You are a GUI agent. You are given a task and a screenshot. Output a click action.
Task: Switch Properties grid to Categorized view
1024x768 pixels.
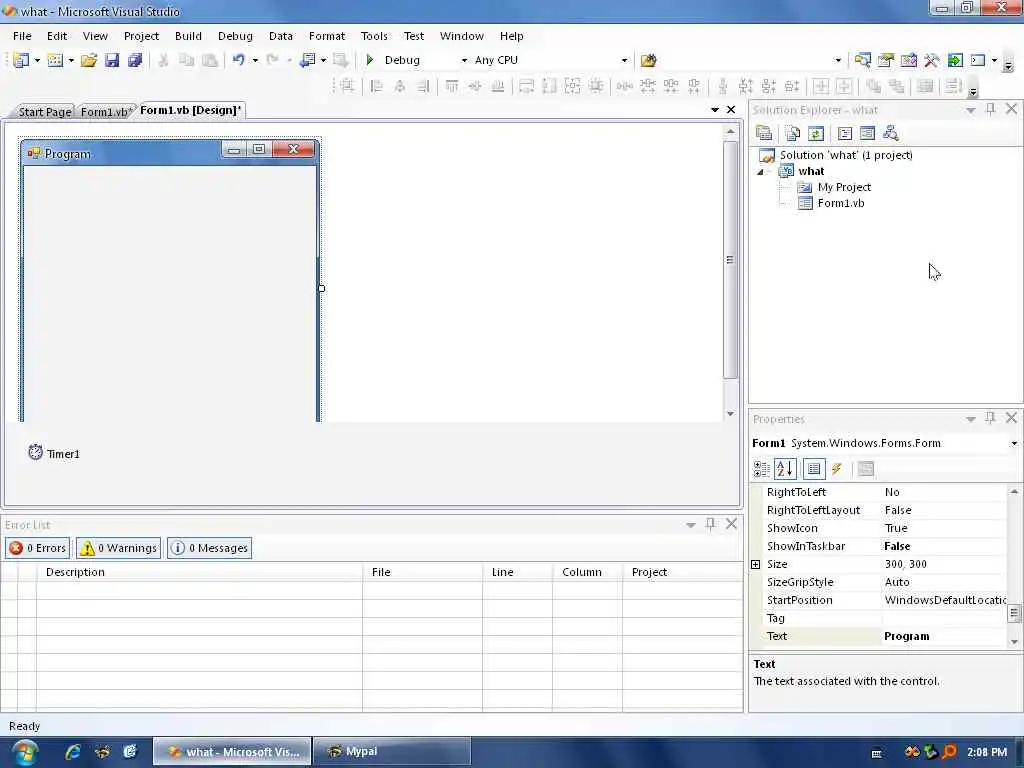pyautogui.click(x=761, y=469)
